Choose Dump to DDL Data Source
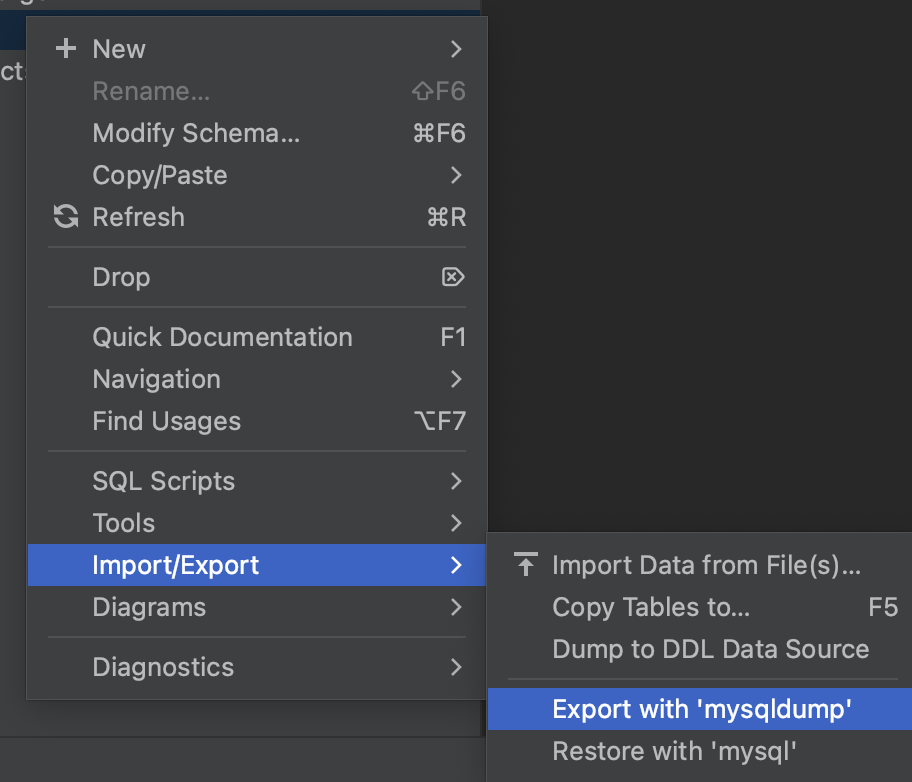 coord(700,649)
